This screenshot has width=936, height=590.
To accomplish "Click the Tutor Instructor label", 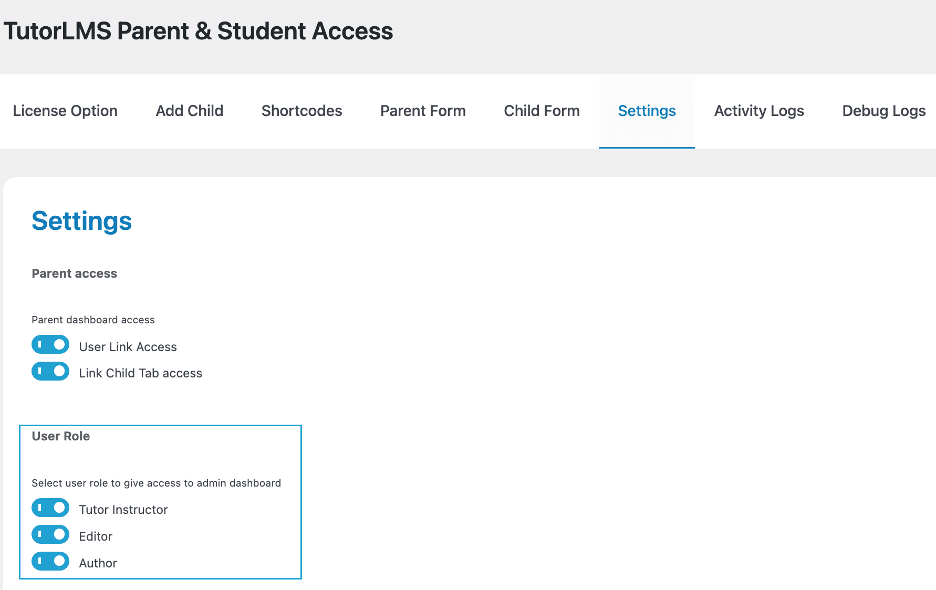I will click(123, 510).
